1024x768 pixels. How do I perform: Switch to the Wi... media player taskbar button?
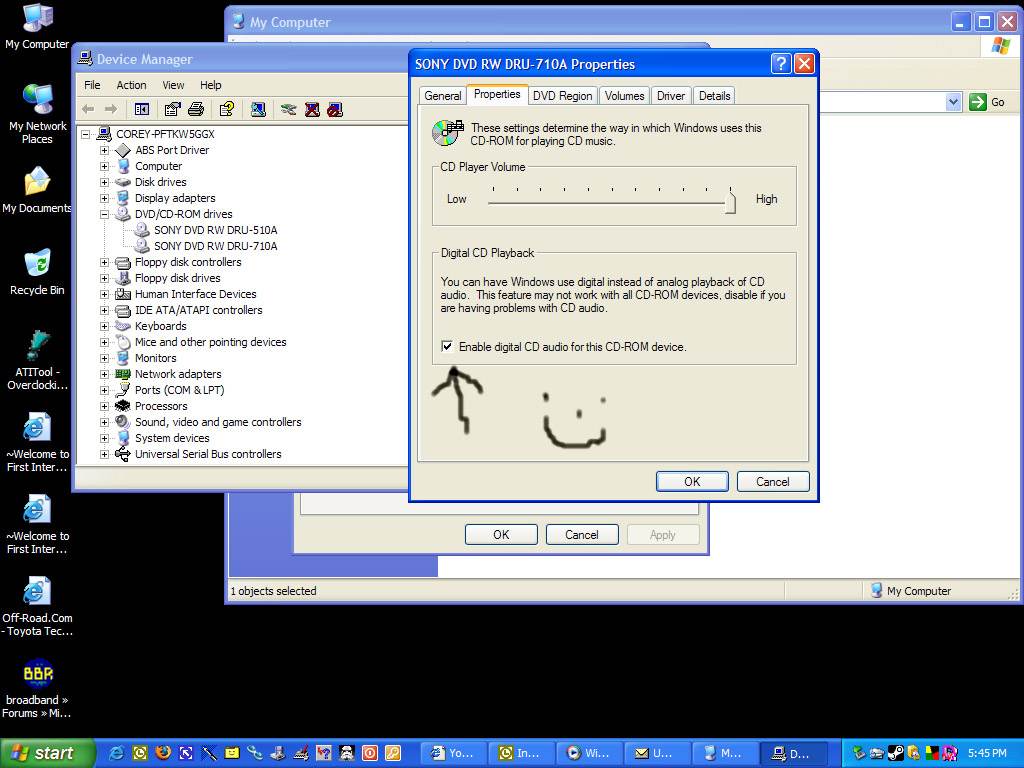click(588, 753)
